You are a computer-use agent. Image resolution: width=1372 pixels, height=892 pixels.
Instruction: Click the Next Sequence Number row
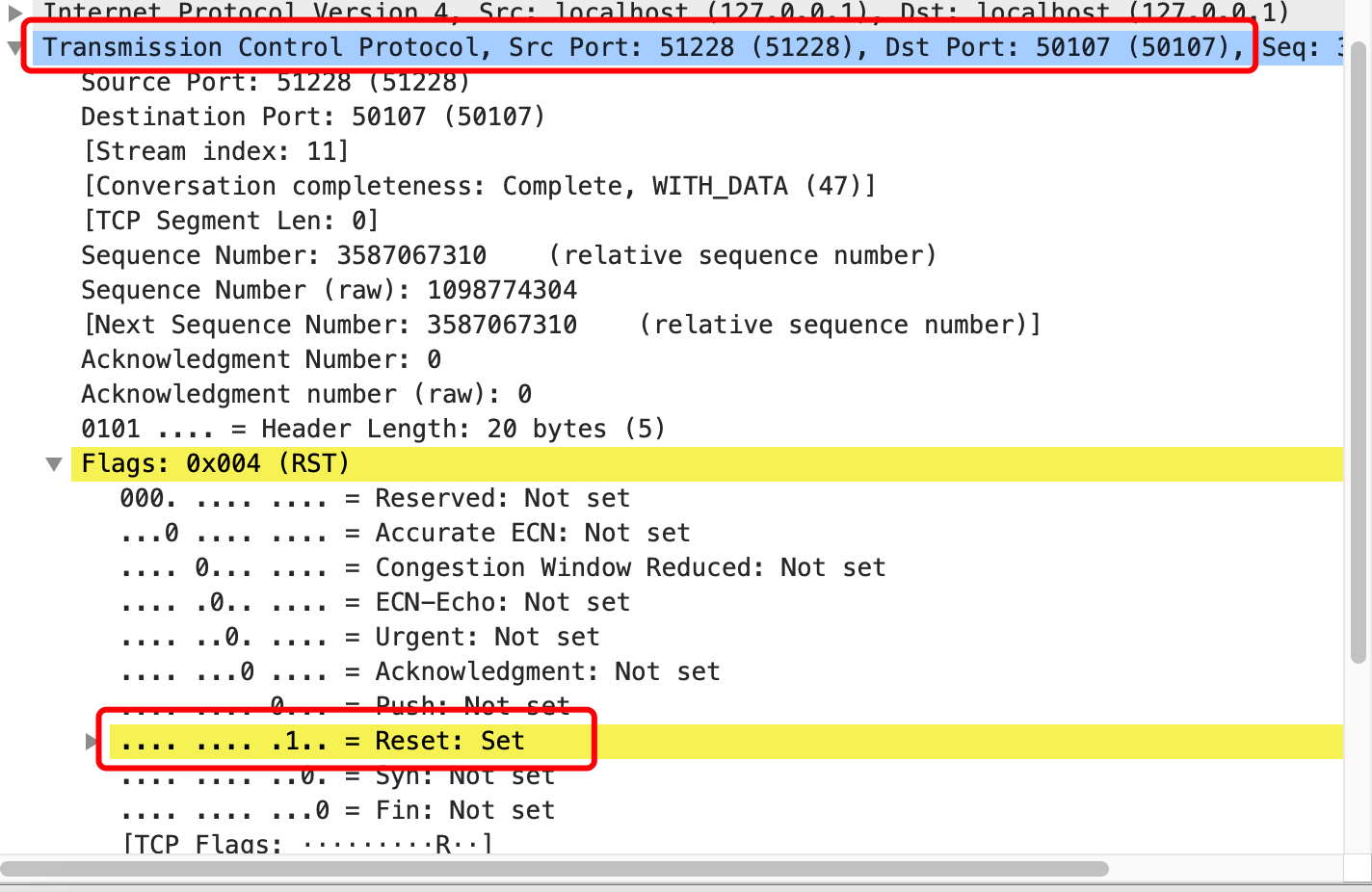(x=561, y=326)
